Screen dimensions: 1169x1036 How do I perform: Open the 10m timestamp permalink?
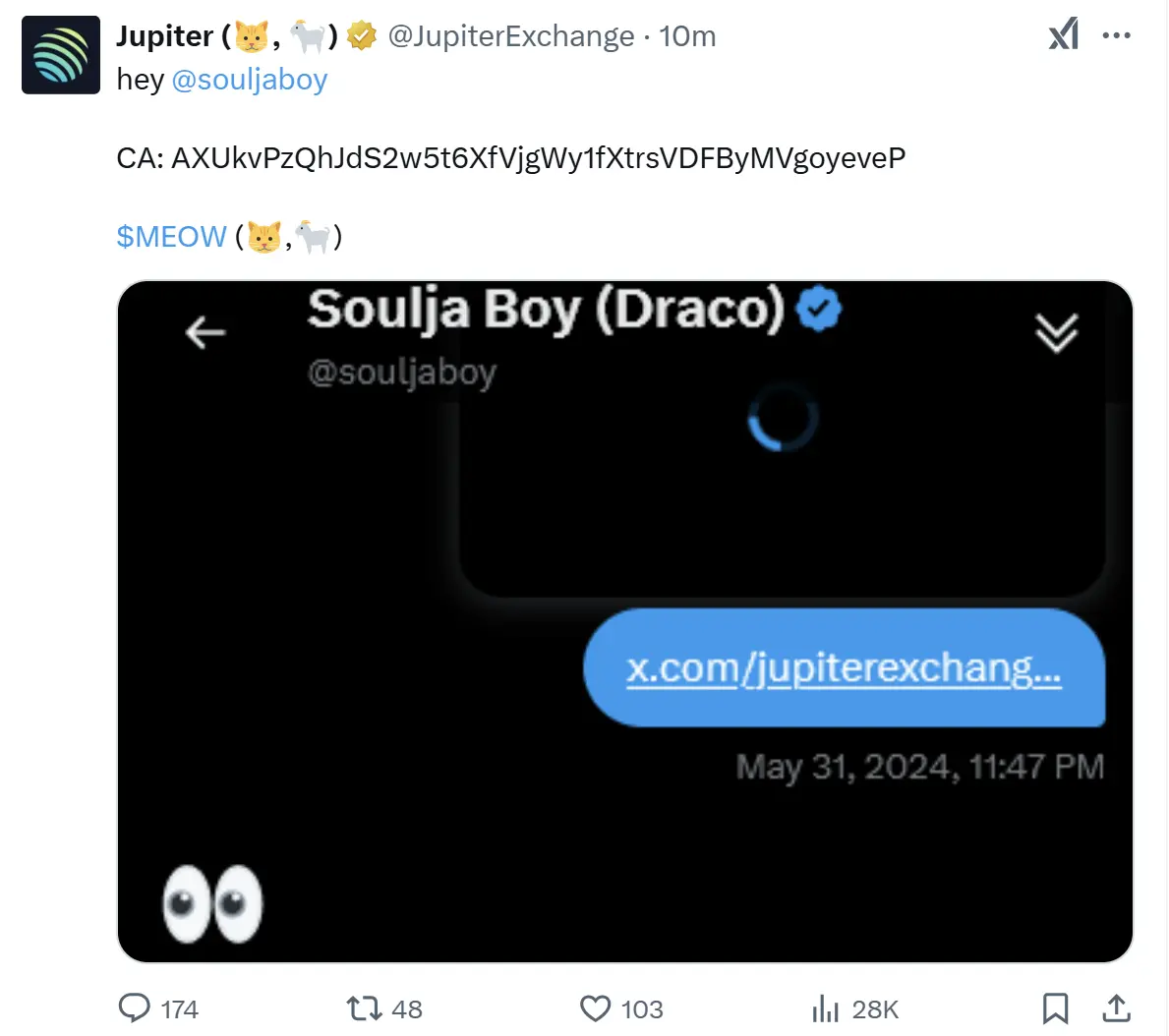tap(687, 36)
